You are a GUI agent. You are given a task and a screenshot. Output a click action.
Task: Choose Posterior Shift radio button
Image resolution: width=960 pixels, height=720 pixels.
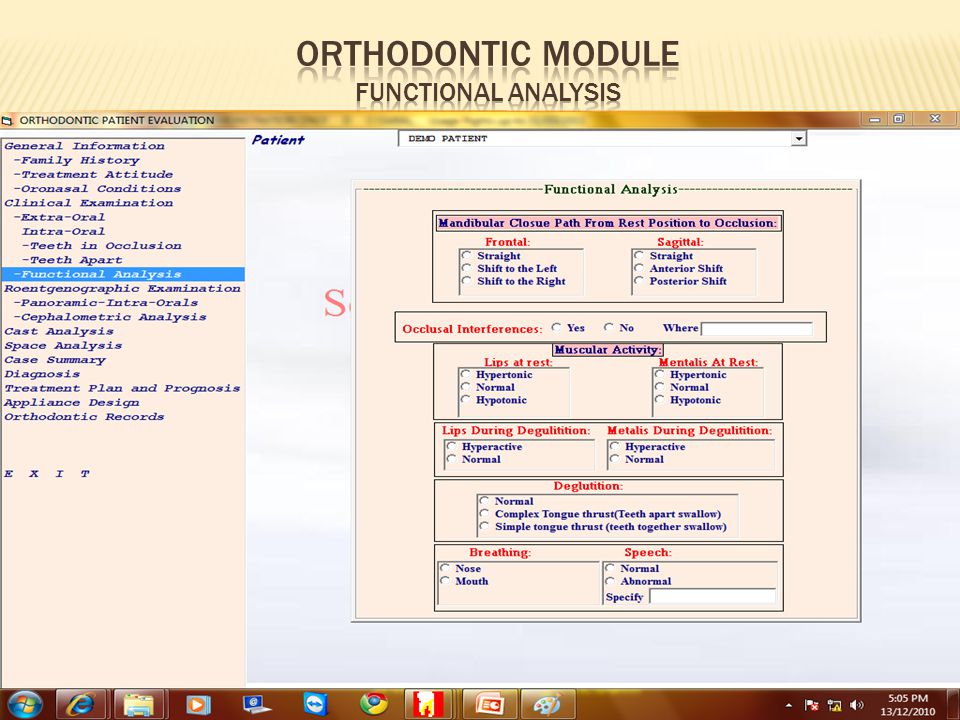pyautogui.click(x=639, y=281)
